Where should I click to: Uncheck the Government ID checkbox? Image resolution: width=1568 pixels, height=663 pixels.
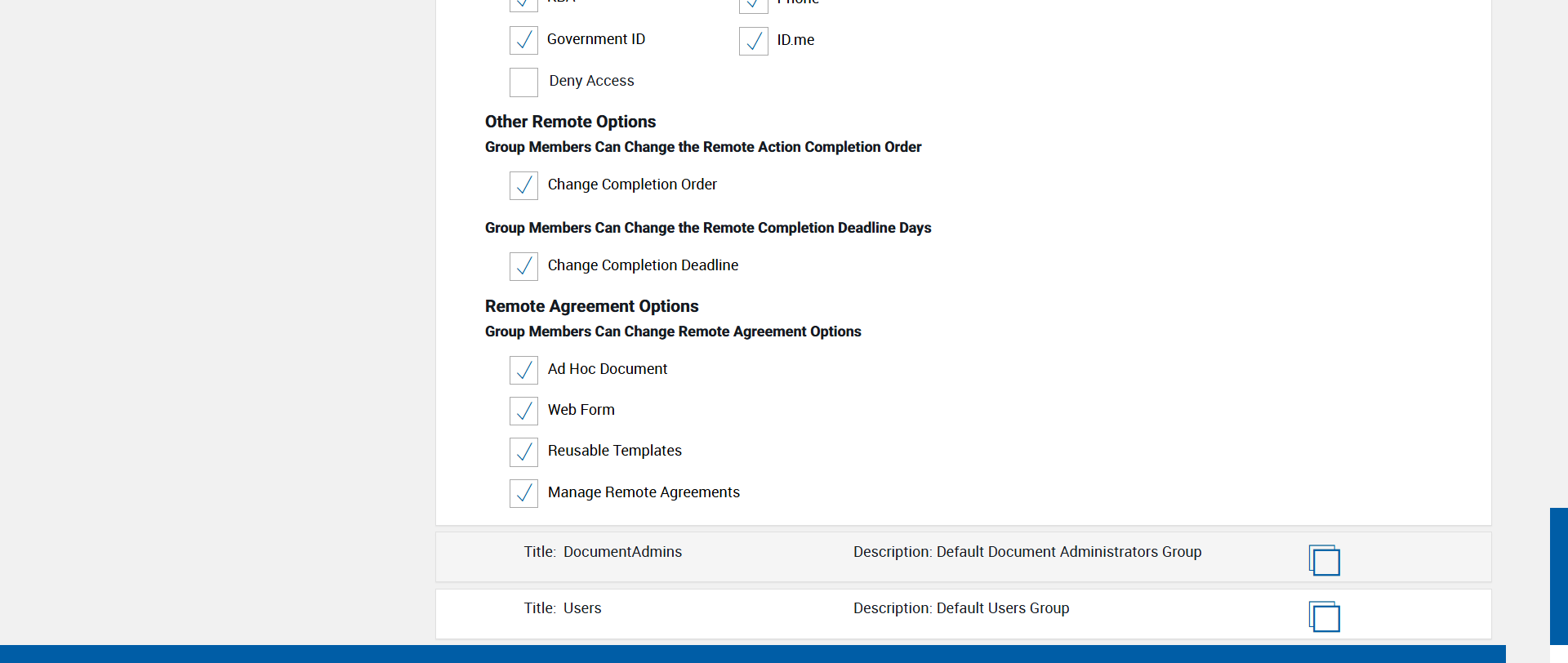pyautogui.click(x=523, y=40)
